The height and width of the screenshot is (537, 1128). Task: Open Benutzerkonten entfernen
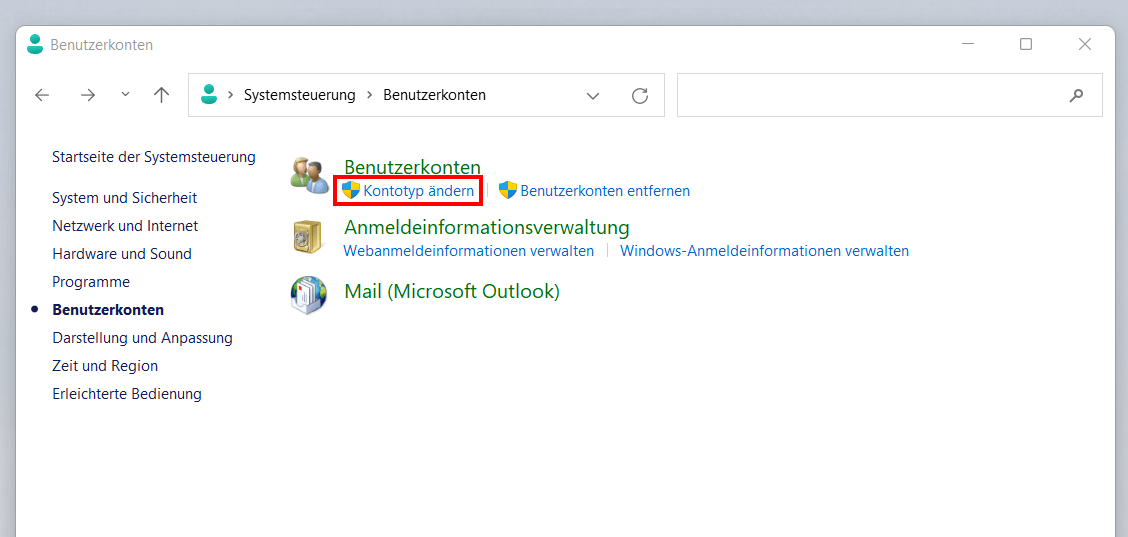click(x=605, y=191)
